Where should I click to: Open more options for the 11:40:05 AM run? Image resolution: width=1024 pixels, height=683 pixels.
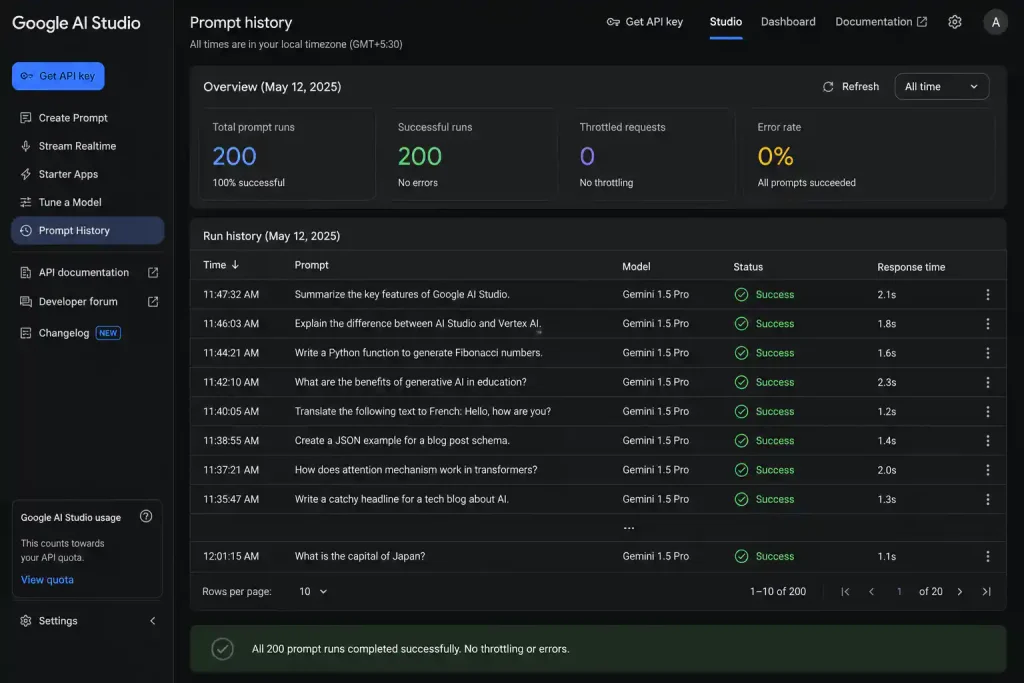987,412
